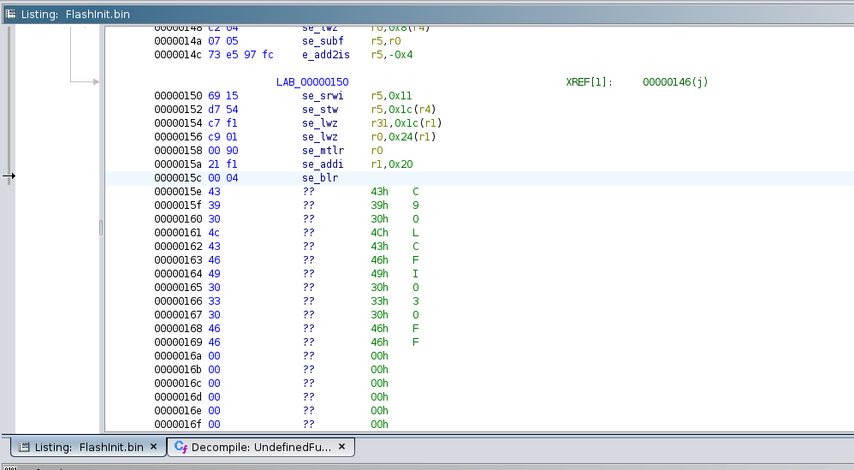Select the se_addi mnemonic
This screenshot has height=470, width=854.
(x=322, y=164)
